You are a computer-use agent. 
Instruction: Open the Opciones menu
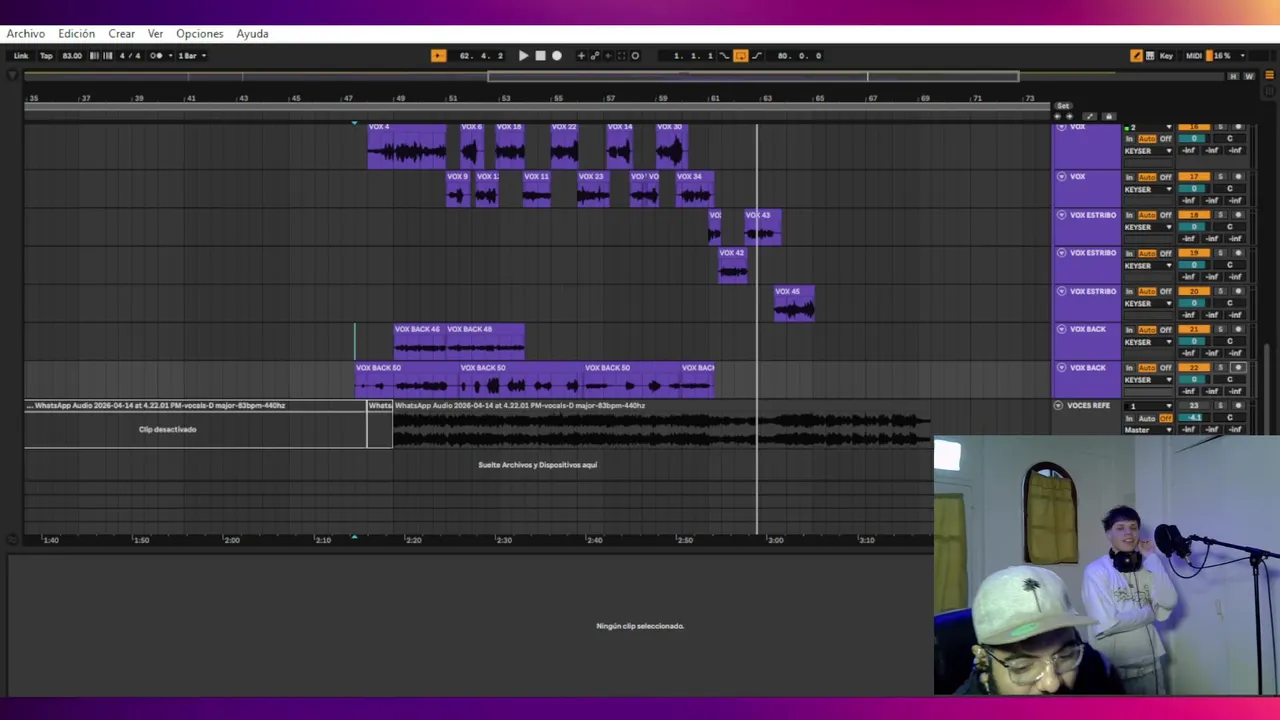pos(200,33)
